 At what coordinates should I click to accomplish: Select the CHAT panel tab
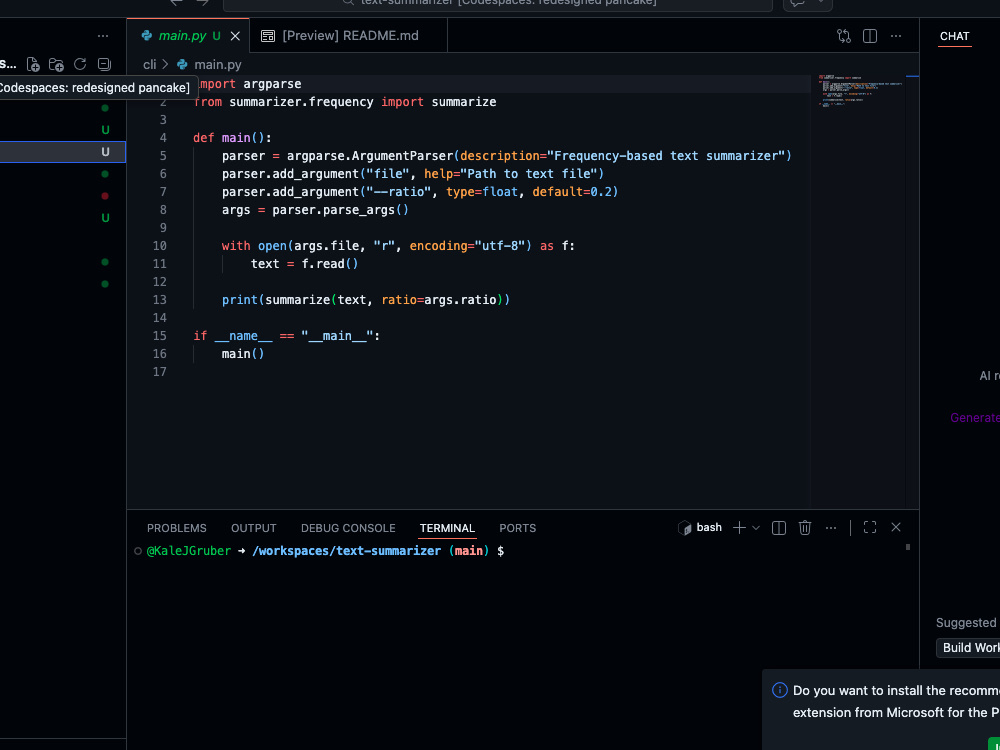click(954, 36)
